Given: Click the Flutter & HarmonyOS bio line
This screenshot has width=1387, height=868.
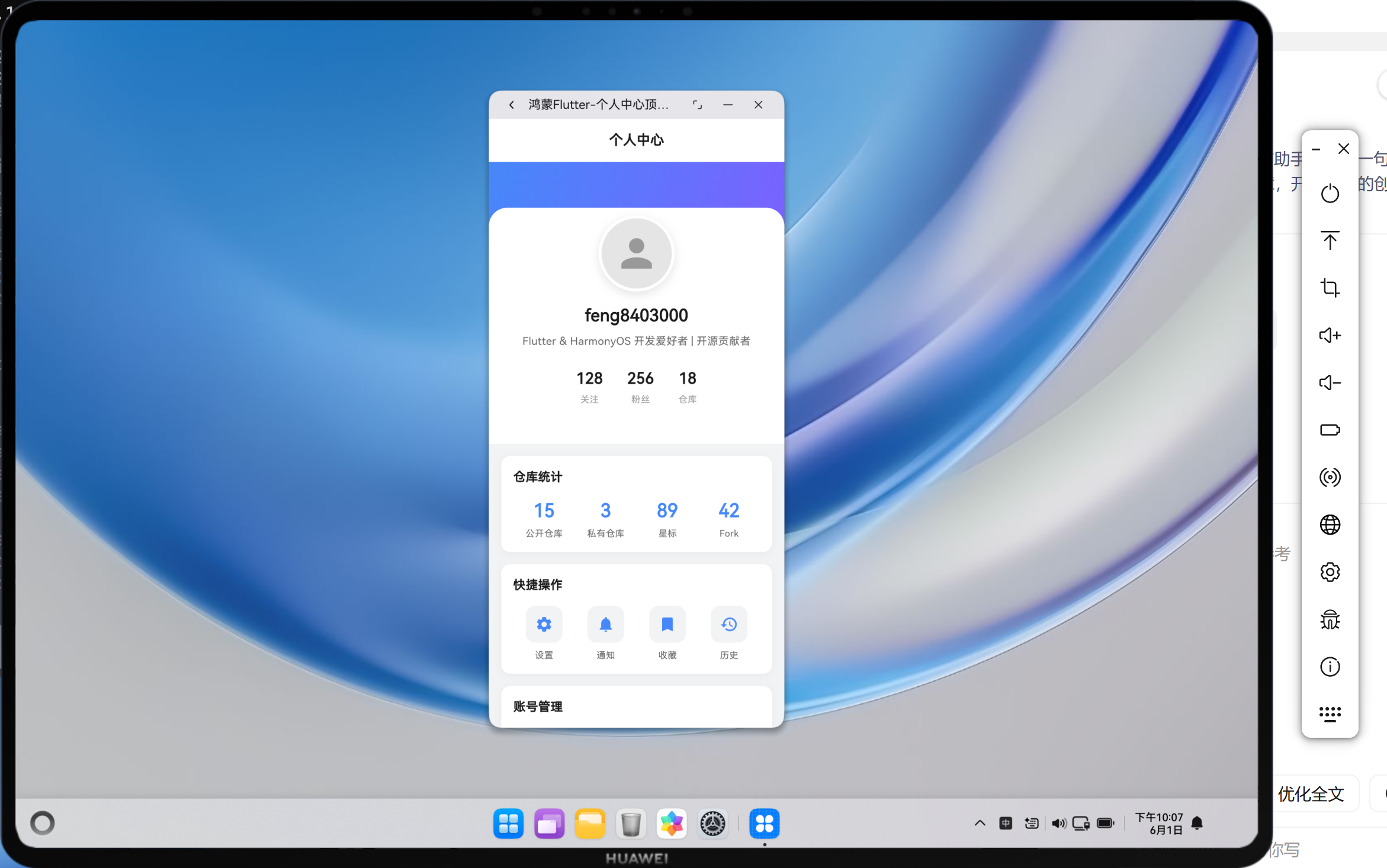Looking at the screenshot, I should 636,341.
